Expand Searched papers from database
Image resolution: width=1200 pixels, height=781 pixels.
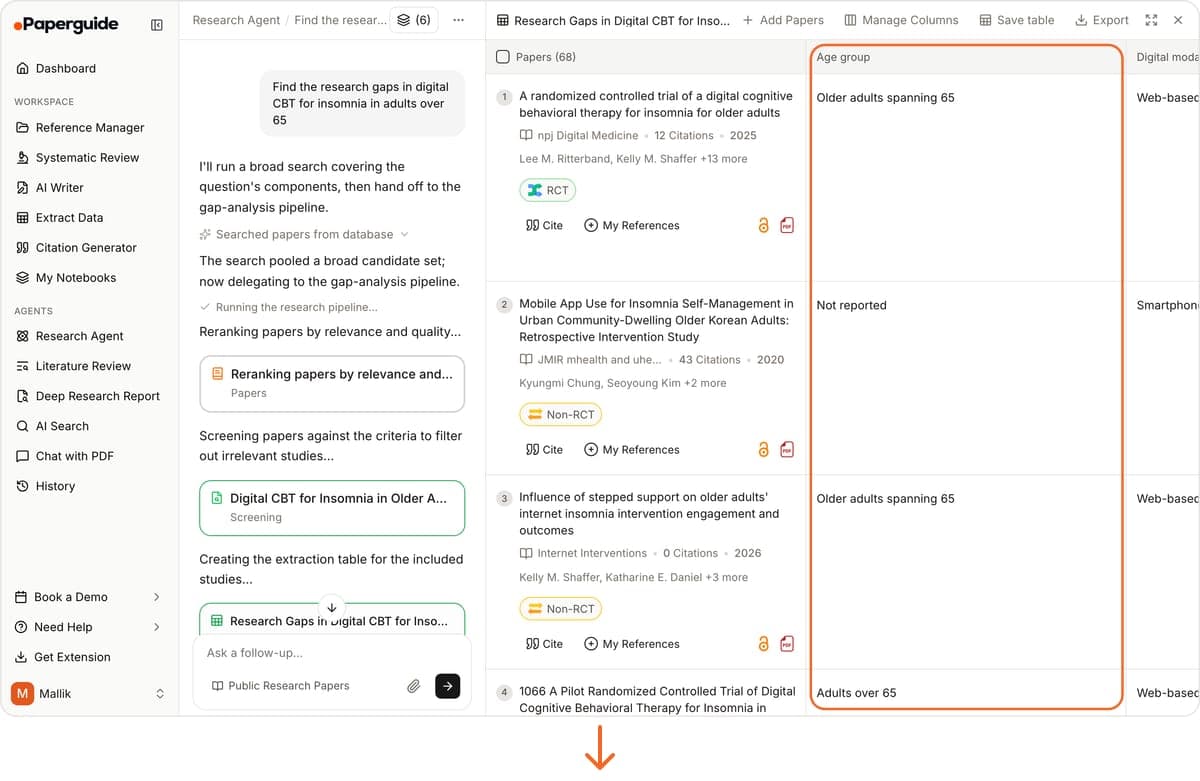304,234
